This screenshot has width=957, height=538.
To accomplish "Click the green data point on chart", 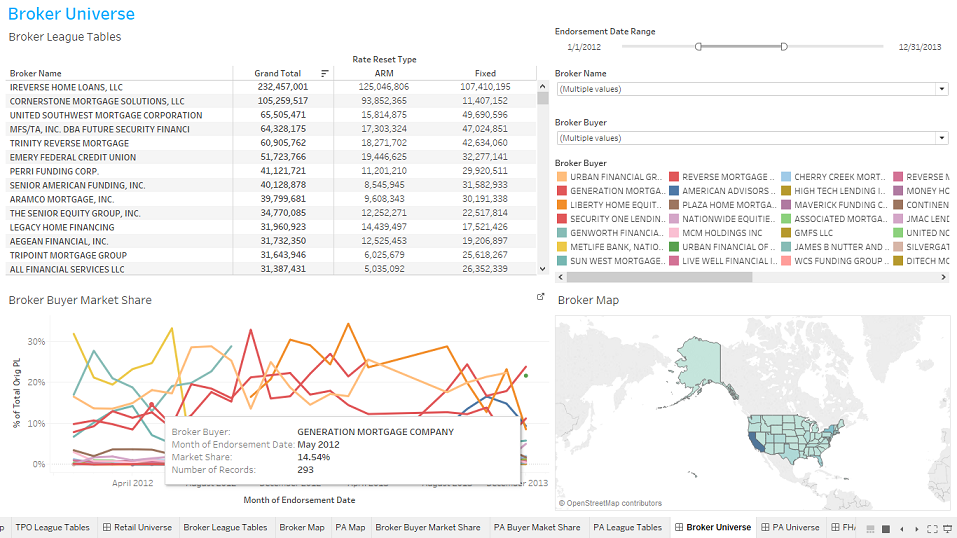I will 526,376.
